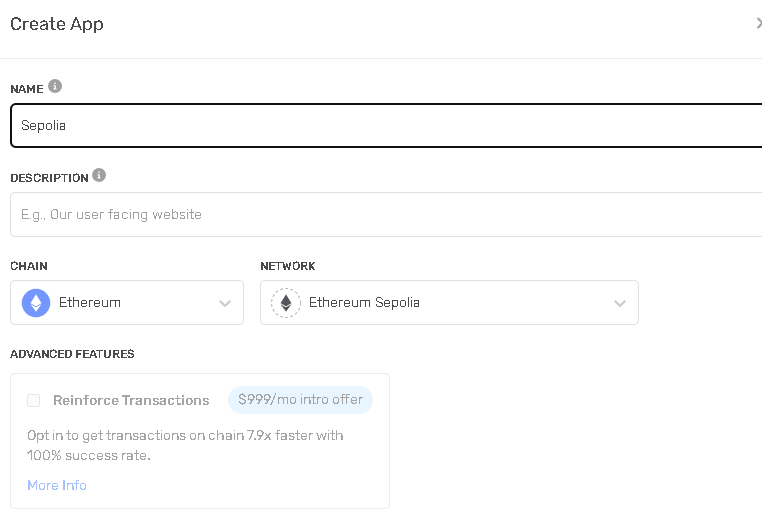Expand the Network dropdown chevron
The image size is (762, 525).
click(620, 303)
